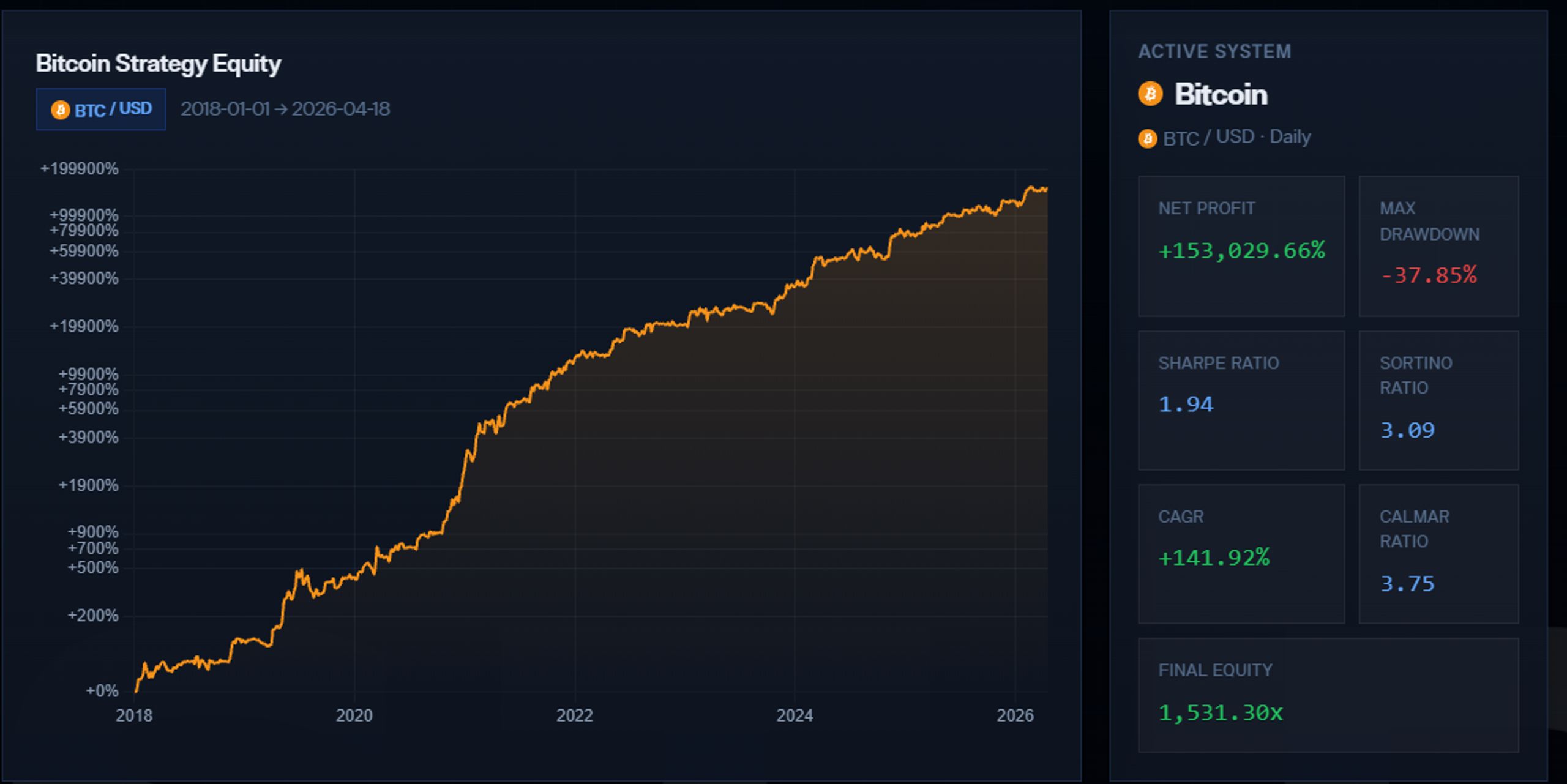Image resolution: width=1567 pixels, height=784 pixels.
Task: Click the +99900% y-axis label
Action: [x=84, y=215]
